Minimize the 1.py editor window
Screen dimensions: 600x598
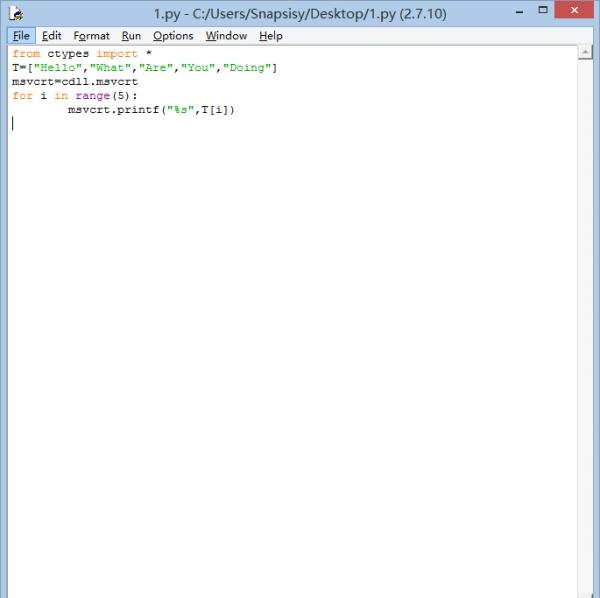(x=519, y=11)
